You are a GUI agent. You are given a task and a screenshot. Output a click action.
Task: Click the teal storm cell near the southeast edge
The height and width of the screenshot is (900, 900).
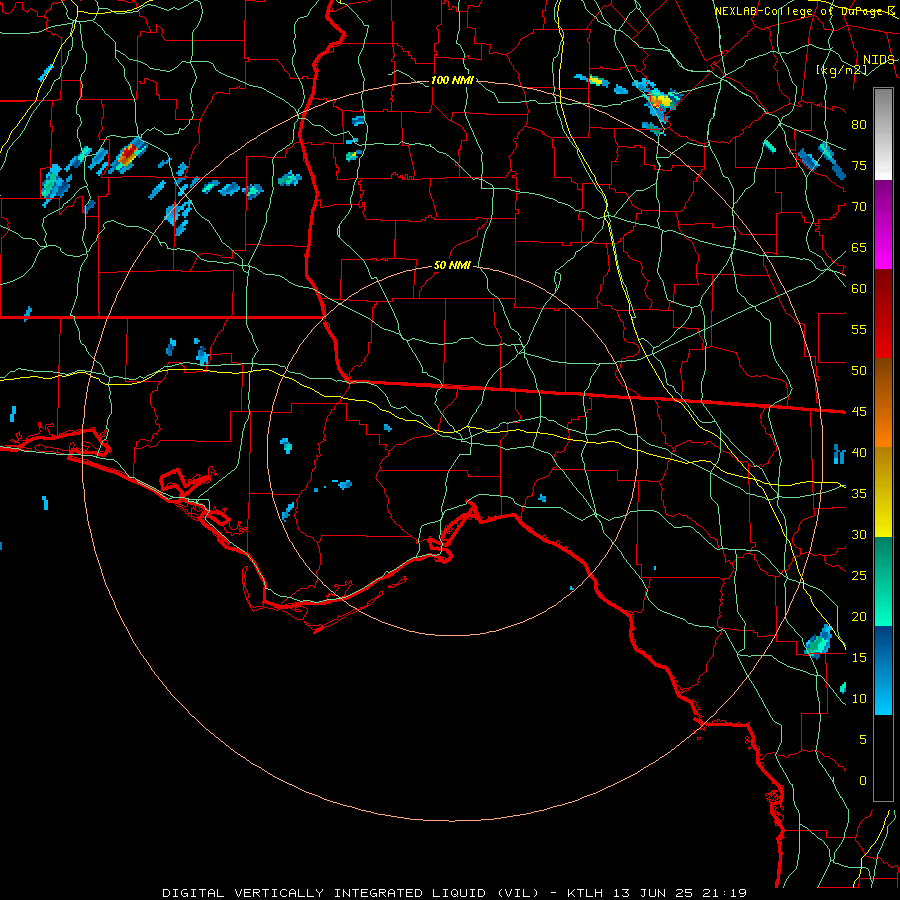coord(818,642)
